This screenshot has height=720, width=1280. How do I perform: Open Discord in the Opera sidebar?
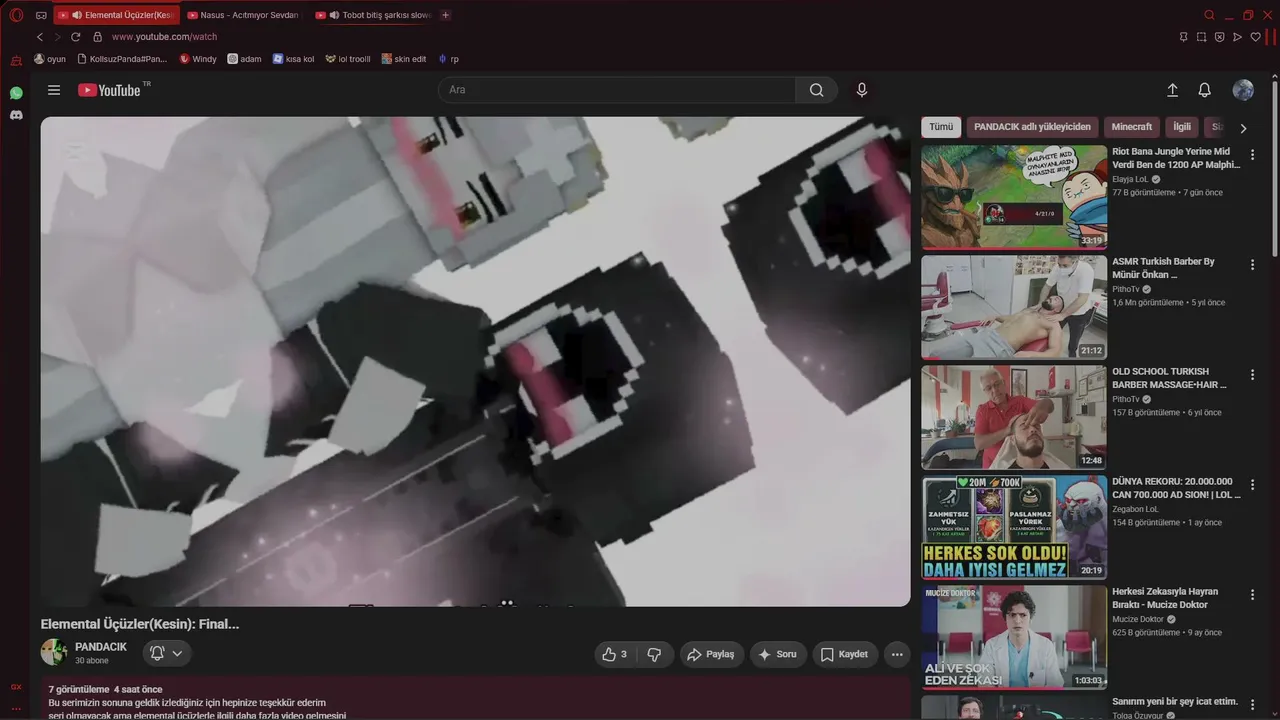[x=16, y=115]
